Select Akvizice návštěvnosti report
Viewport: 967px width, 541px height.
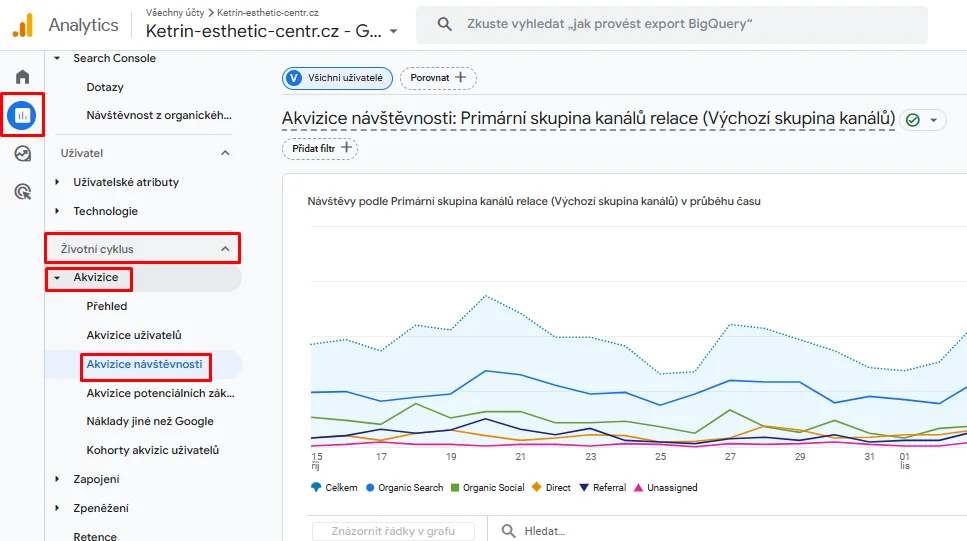point(144,364)
